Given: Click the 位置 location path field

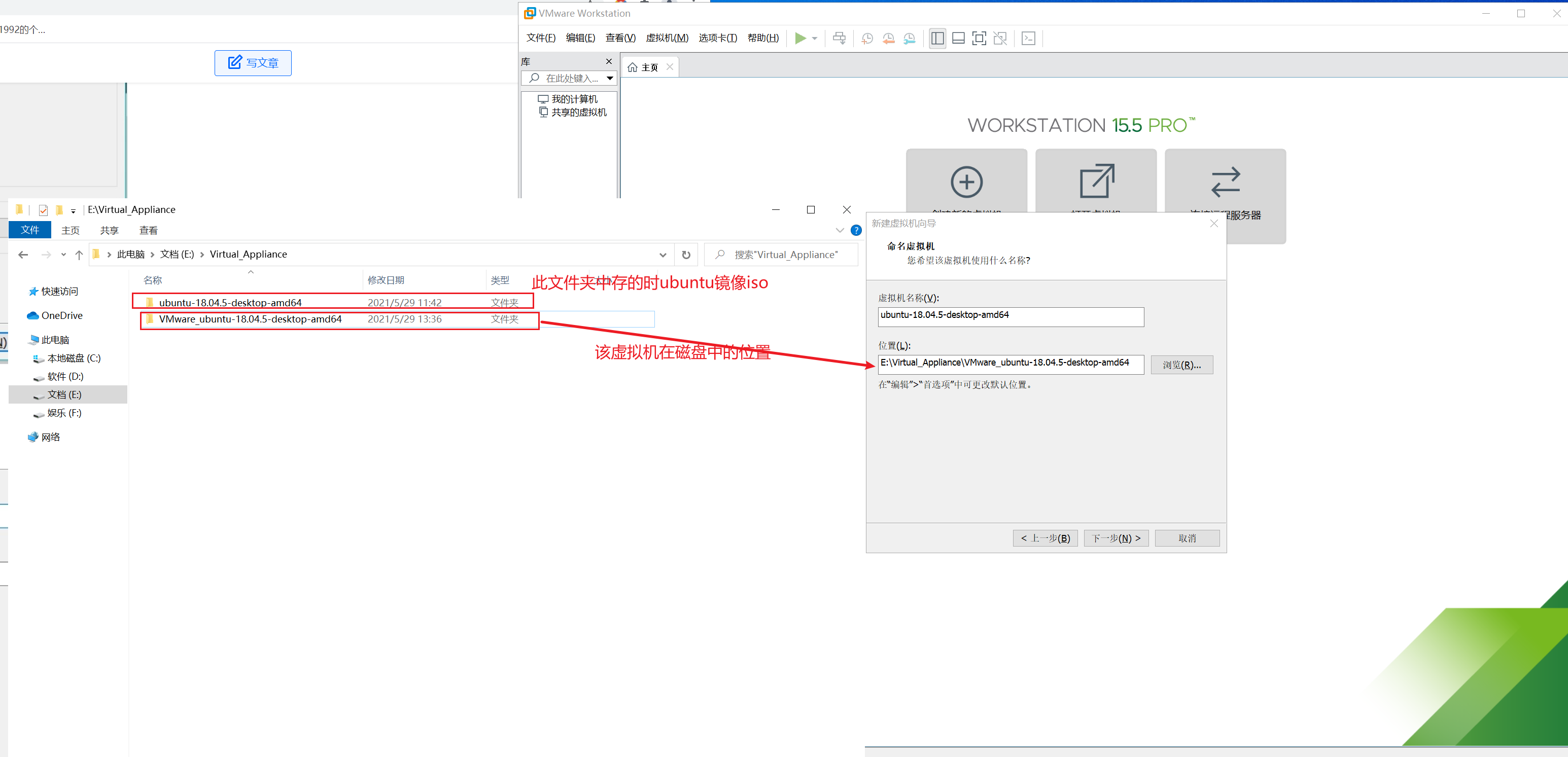Looking at the screenshot, I should (1011, 364).
